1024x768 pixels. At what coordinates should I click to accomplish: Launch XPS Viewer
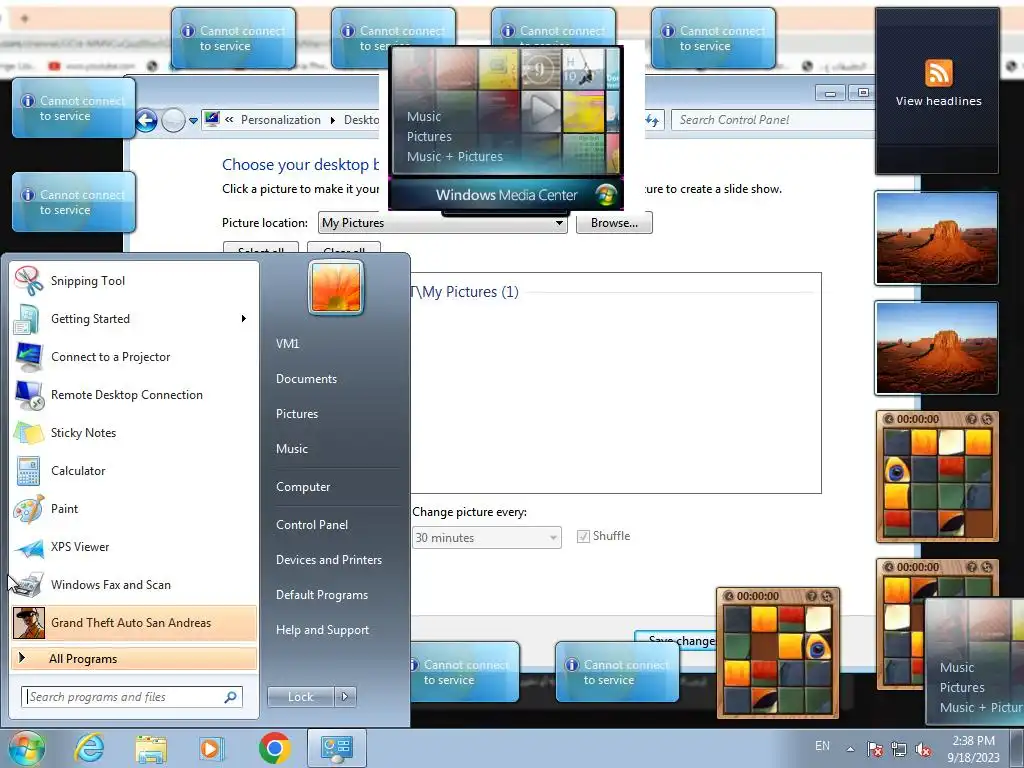[x=134, y=547]
